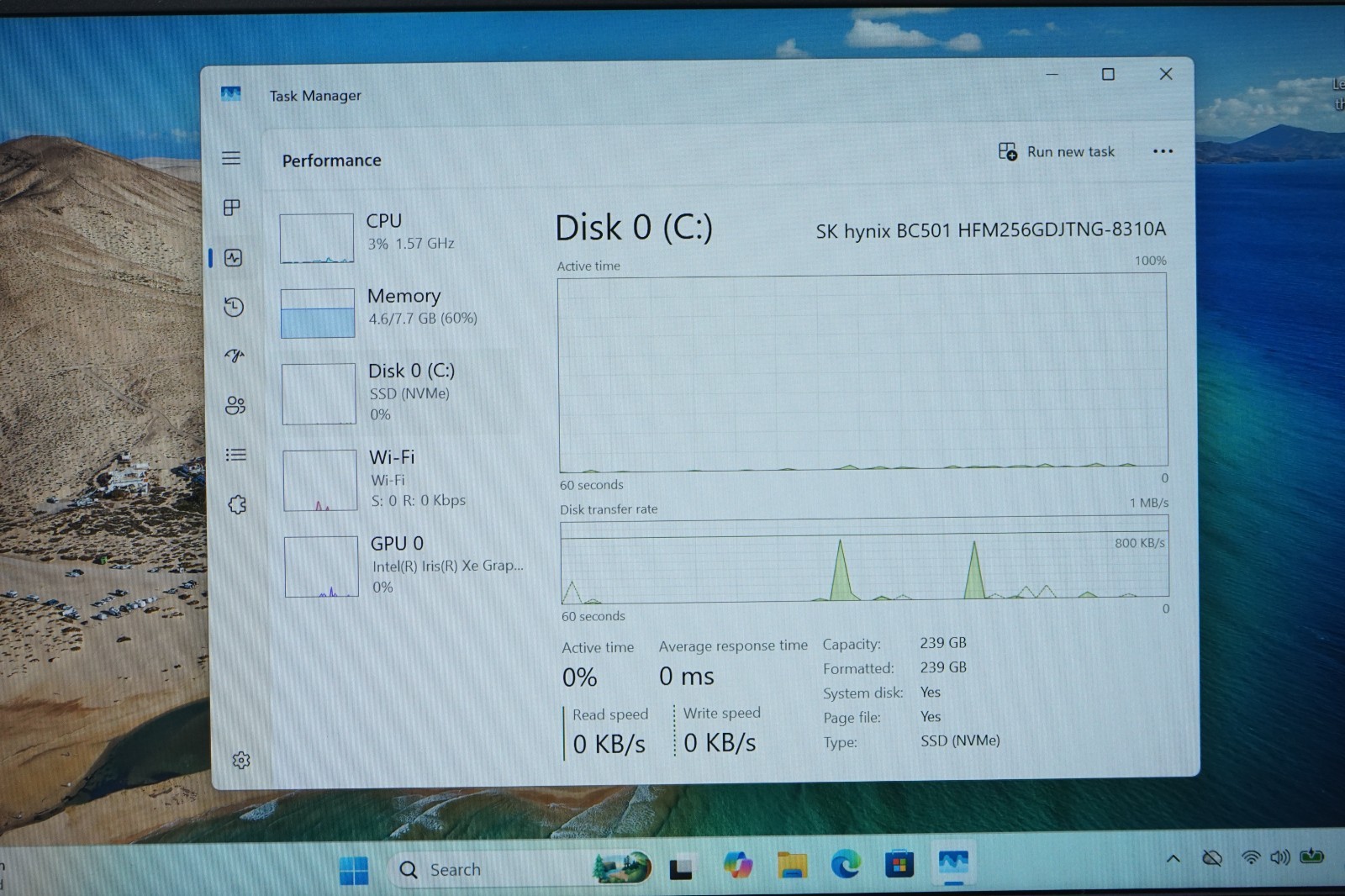Image resolution: width=1345 pixels, height=896 pixels.
Task: Click the Disk transfer rate graph
Action: click(864, 561)
